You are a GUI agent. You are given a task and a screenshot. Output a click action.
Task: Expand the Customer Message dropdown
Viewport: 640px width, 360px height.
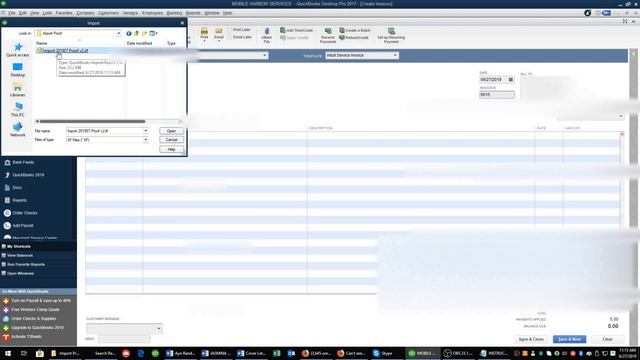(x=158, y=329)
